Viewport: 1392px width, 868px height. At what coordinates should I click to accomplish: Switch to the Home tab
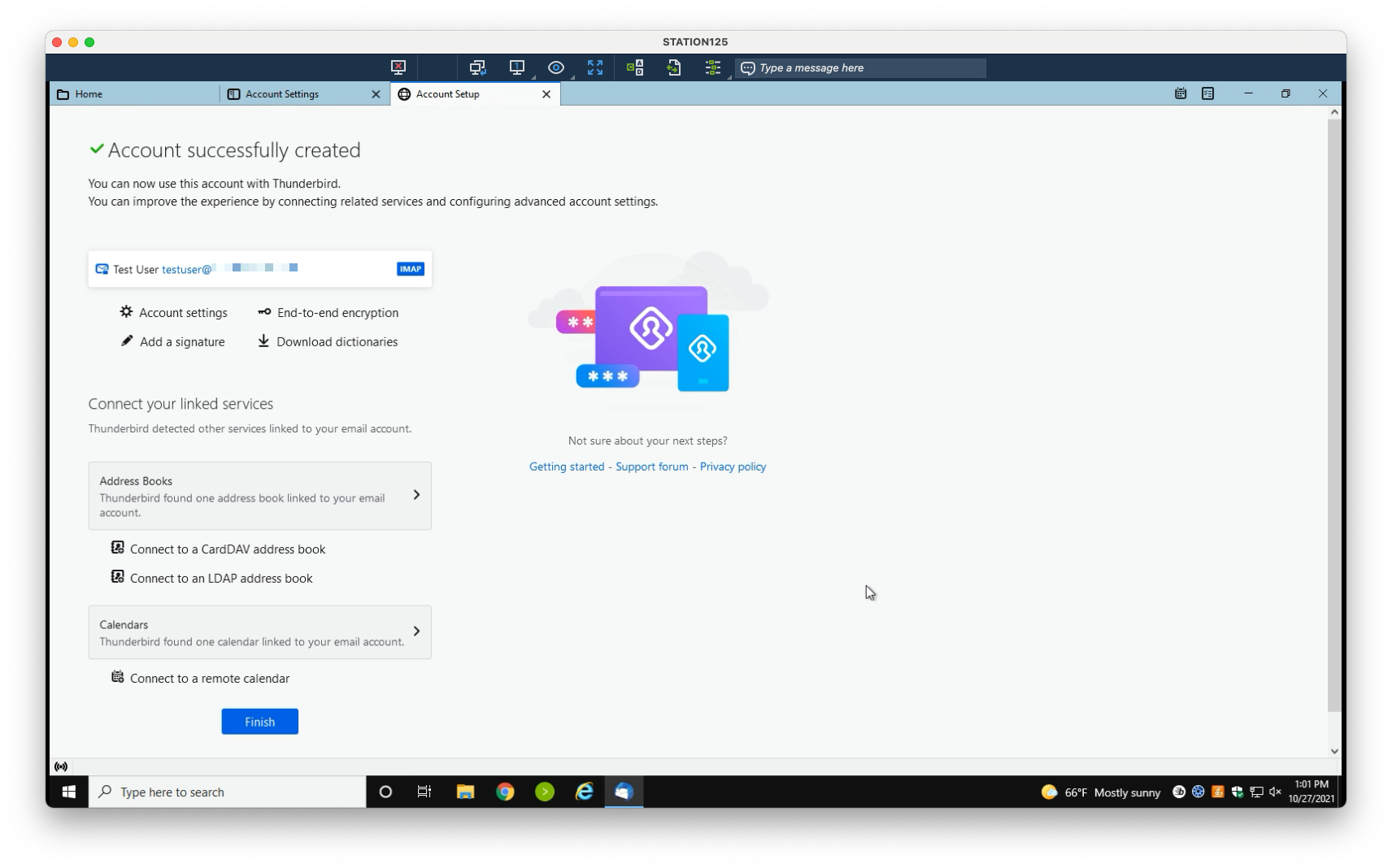134,94
